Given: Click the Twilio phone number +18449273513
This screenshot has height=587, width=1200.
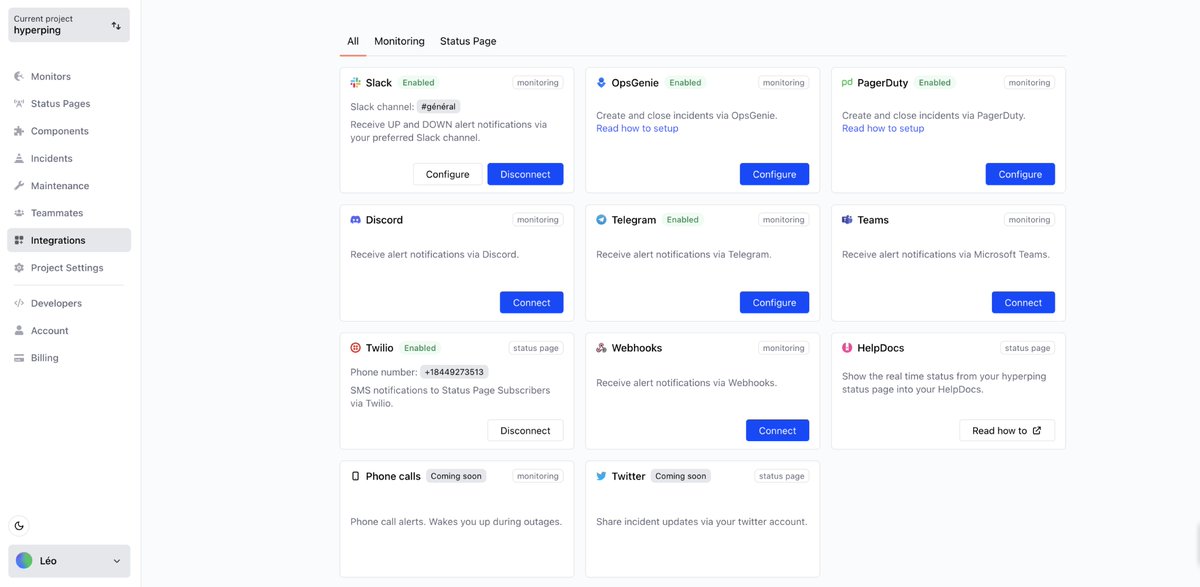Looking at the screenshot, I should 454,372.
